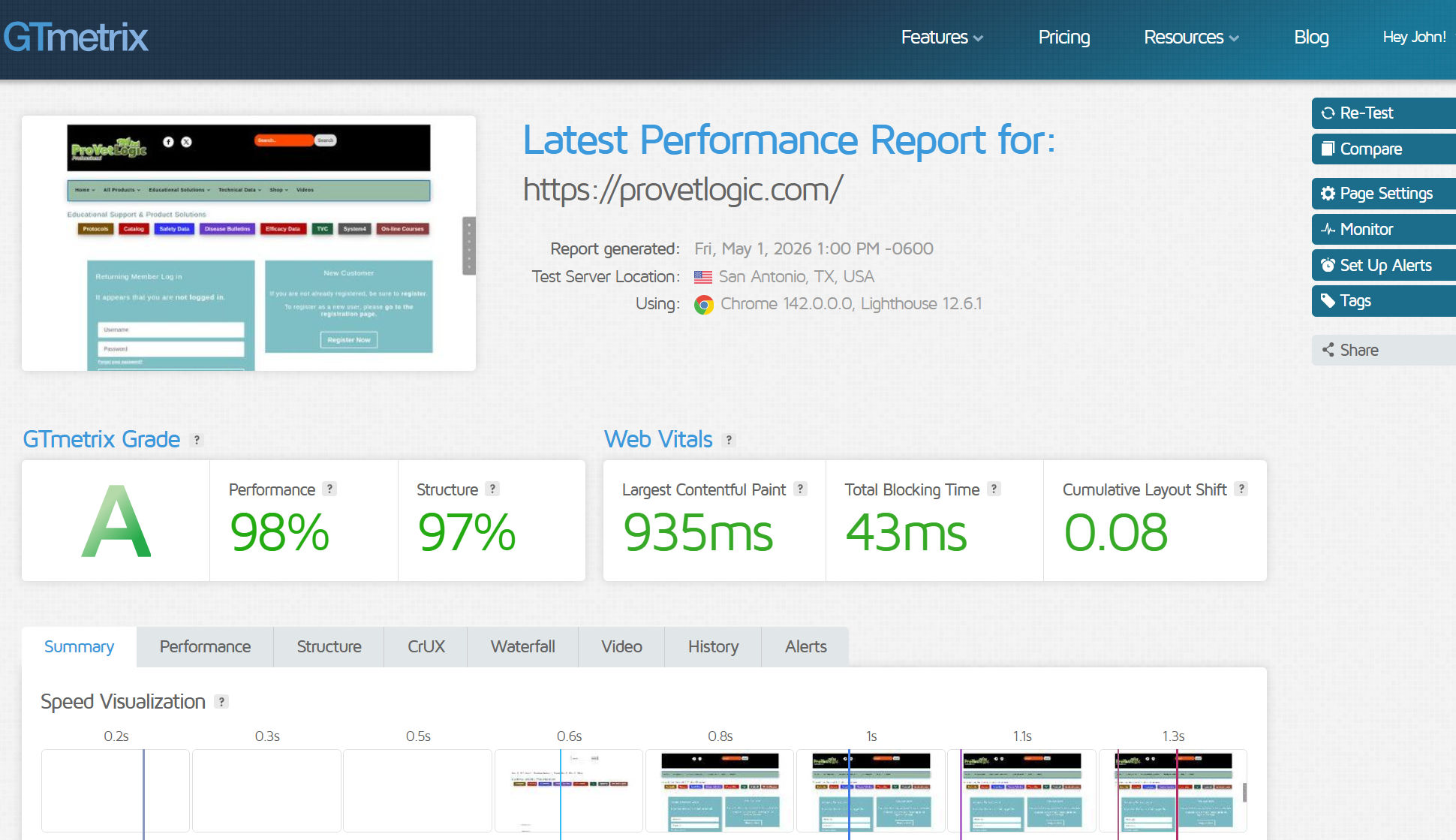The image size is (1456, 840).
Task: Click the Tags button
Action: click(1383, 301)
